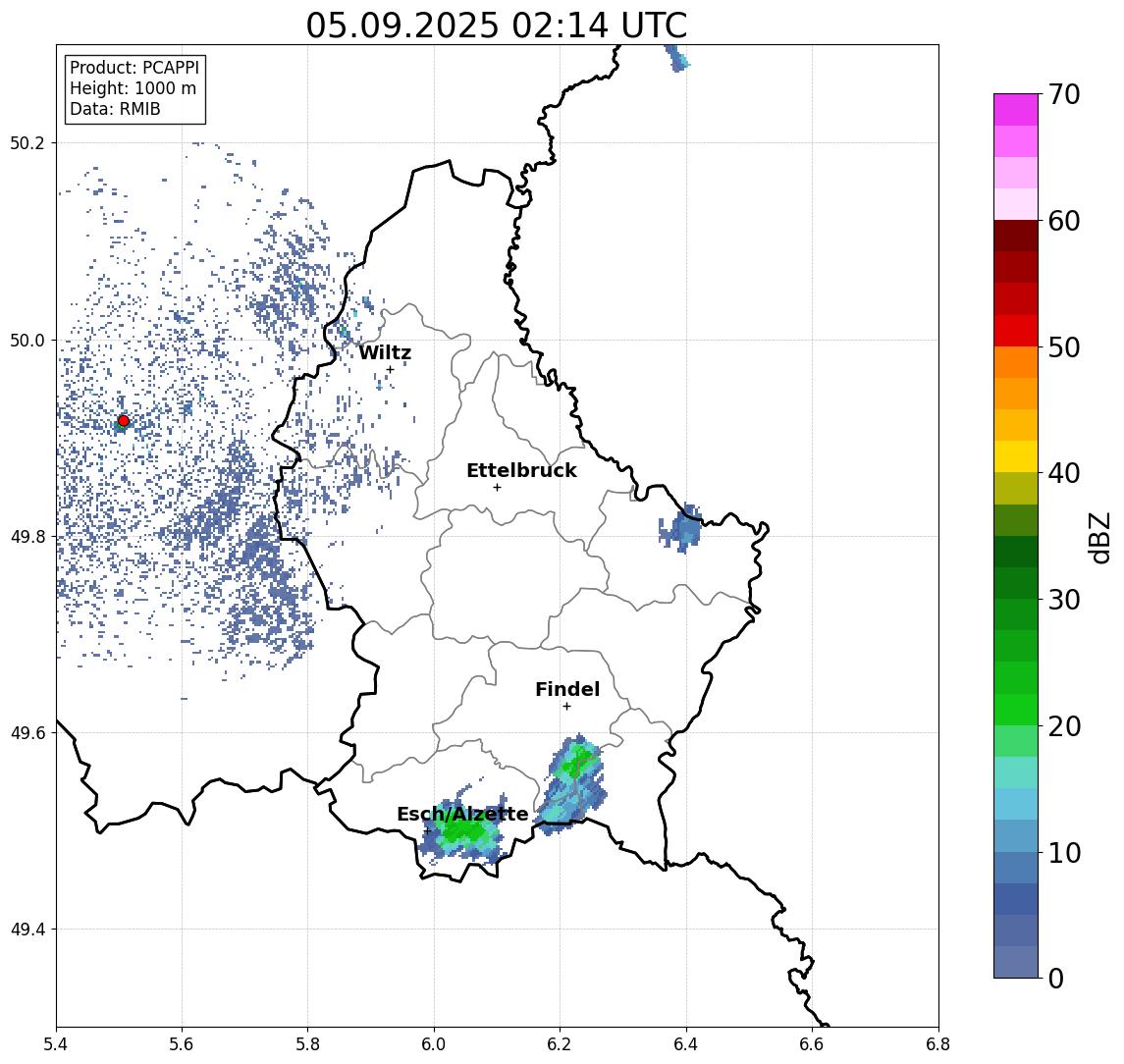Click the colorbar tick label 30
The image size is (1124, 1064).
point(1064,600)
